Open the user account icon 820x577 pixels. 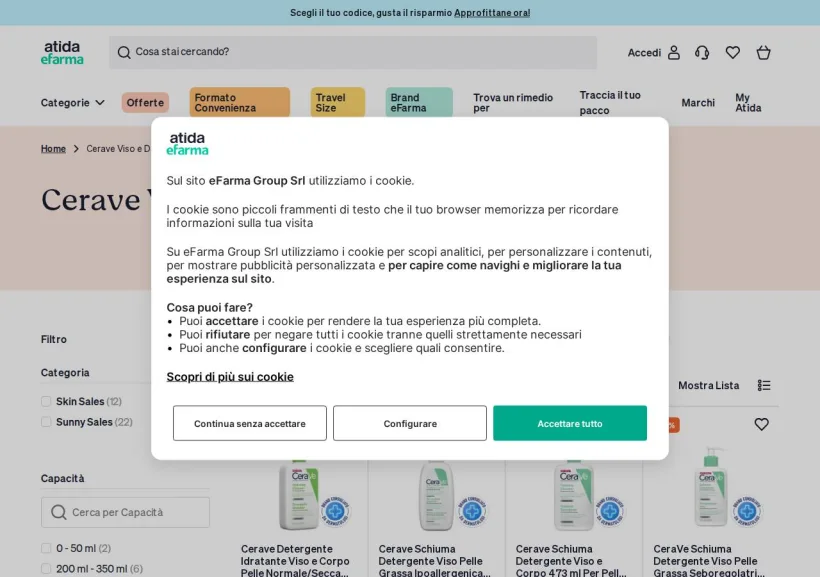tap(674, 52)
